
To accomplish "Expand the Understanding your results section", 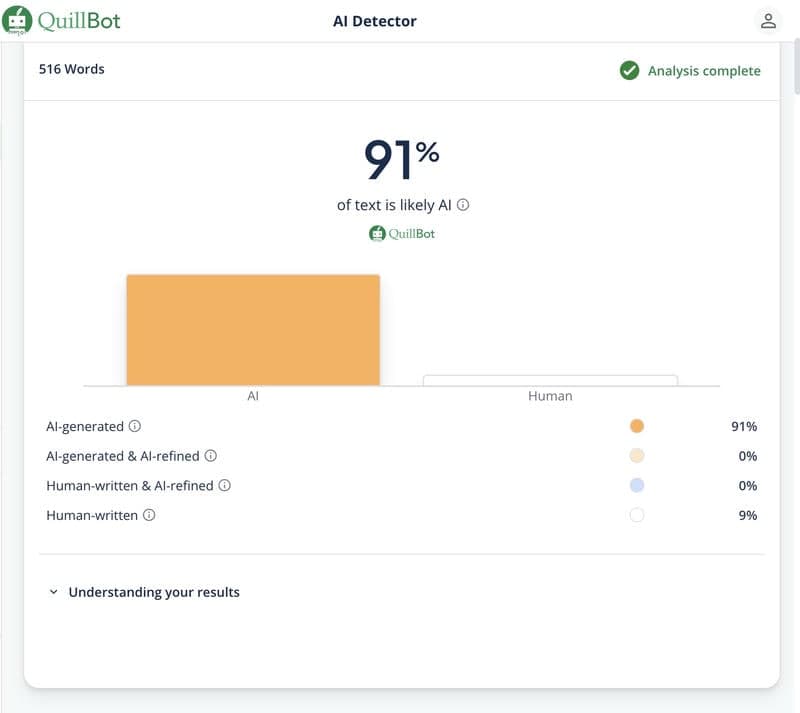I will 154,592.
